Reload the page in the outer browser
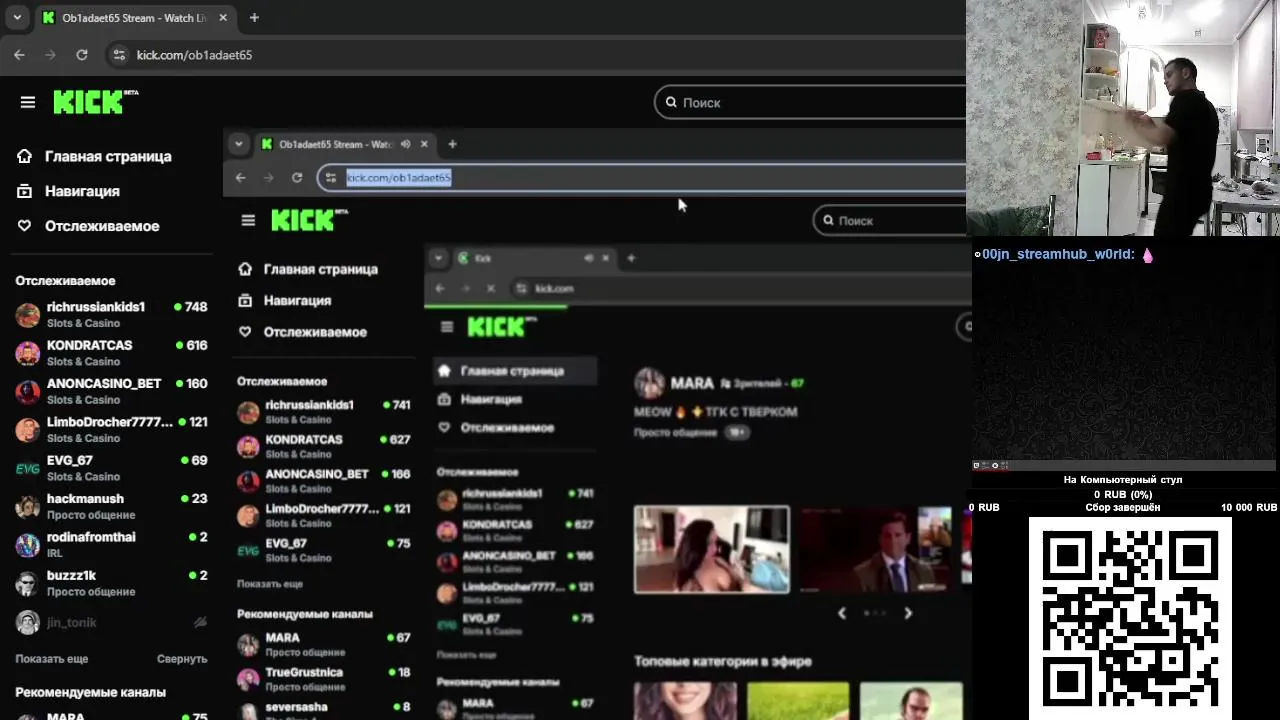The height and width of the screenshot is (720, 1280). pos(82,55)
